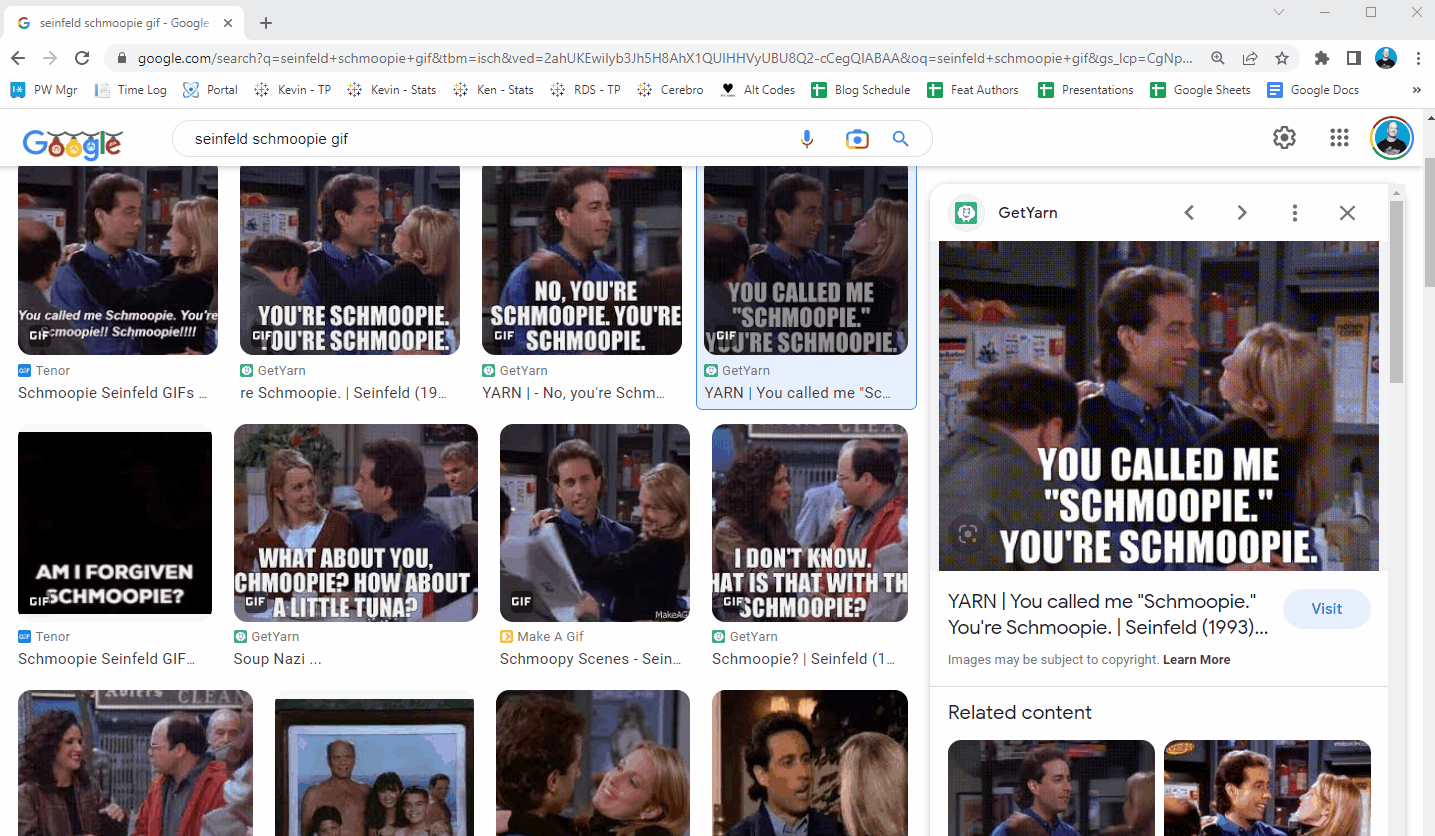Open the Tenor 'You called me Schmoopie' GIF
Image resolution: width=1435 pixels, height=836 pixels.
pyautogui.click(x=118, y=260)
